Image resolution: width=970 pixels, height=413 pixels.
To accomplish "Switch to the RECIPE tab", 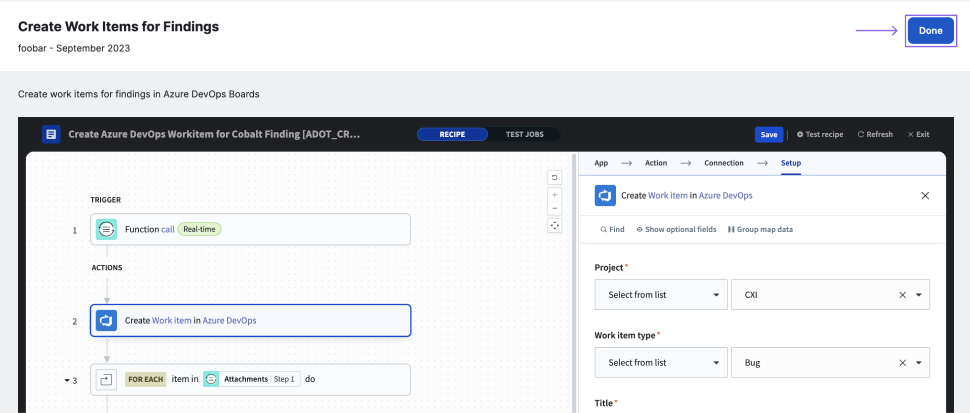I will (x=452, y=134).
